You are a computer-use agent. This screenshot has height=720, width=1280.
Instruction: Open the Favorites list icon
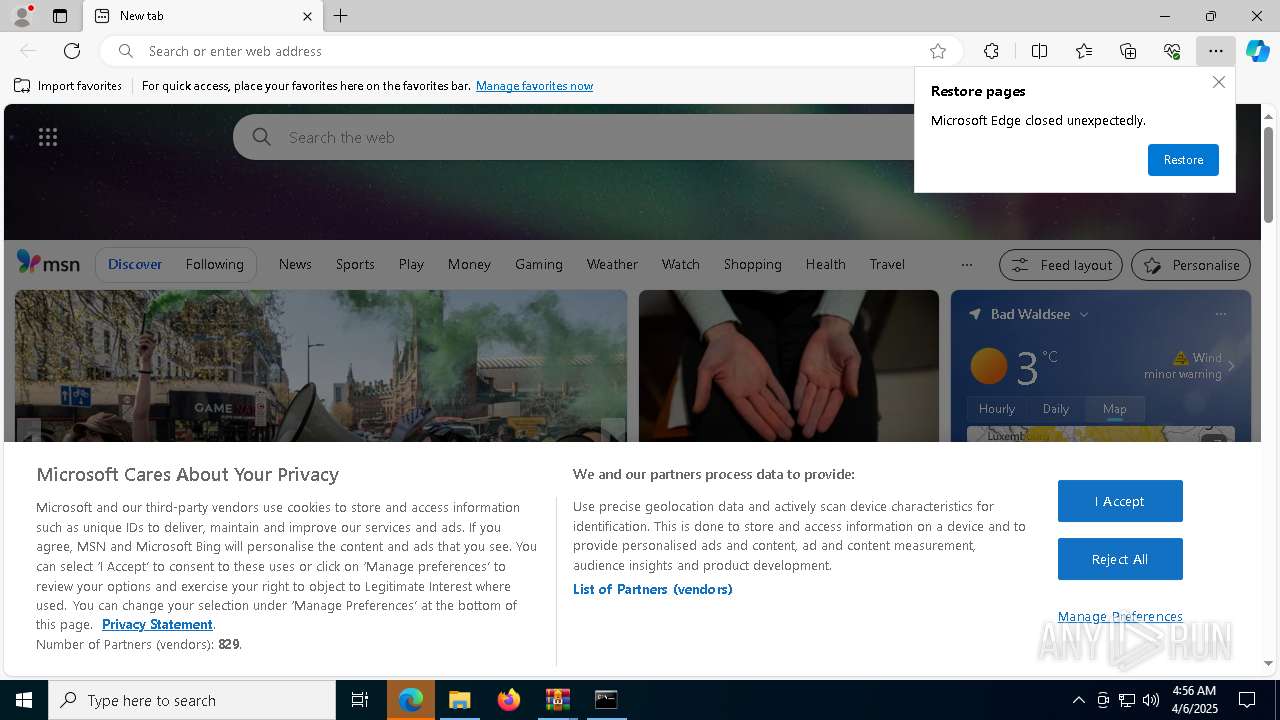pyautogui.click(x=1084, y=51)
